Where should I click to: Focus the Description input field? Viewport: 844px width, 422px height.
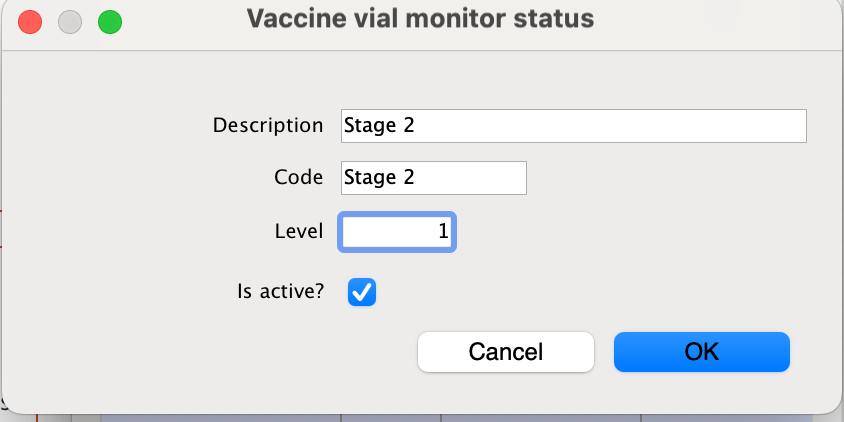click(x=573, y=126)
